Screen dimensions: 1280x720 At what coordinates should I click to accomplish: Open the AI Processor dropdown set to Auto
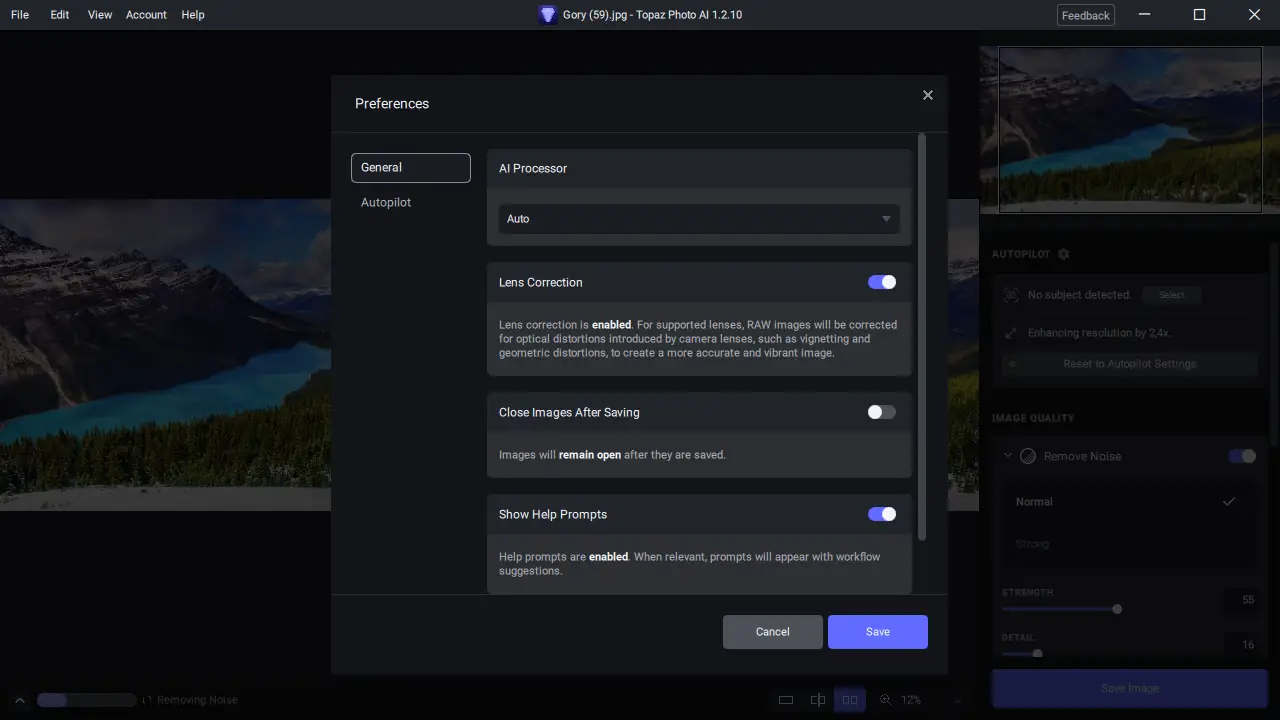(699, 219)
